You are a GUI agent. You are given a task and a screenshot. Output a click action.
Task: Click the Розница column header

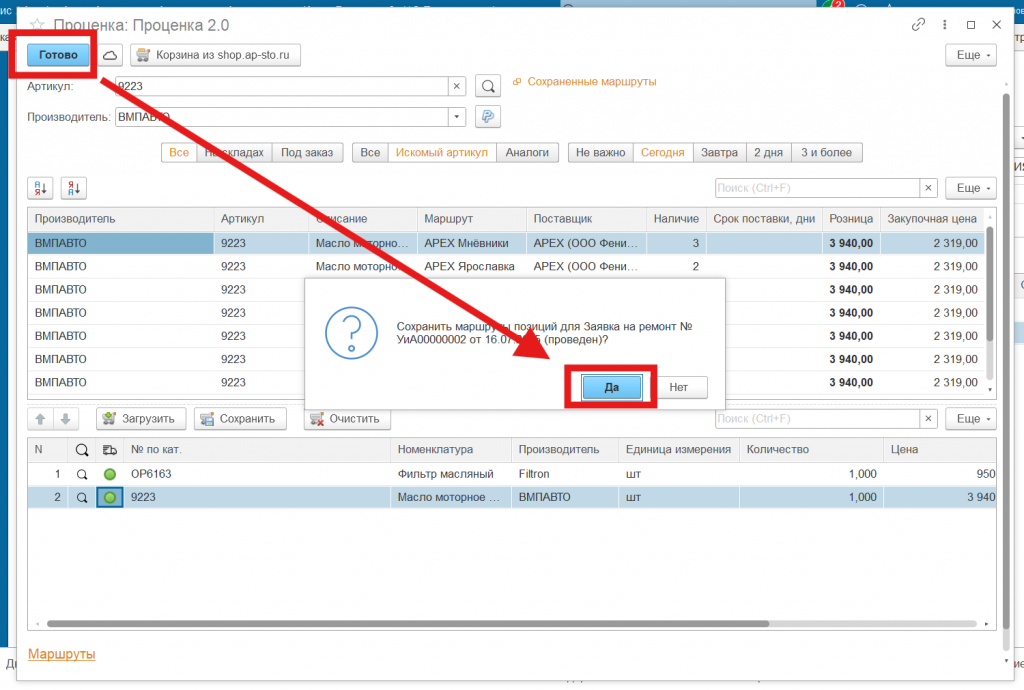click(850, 218)
